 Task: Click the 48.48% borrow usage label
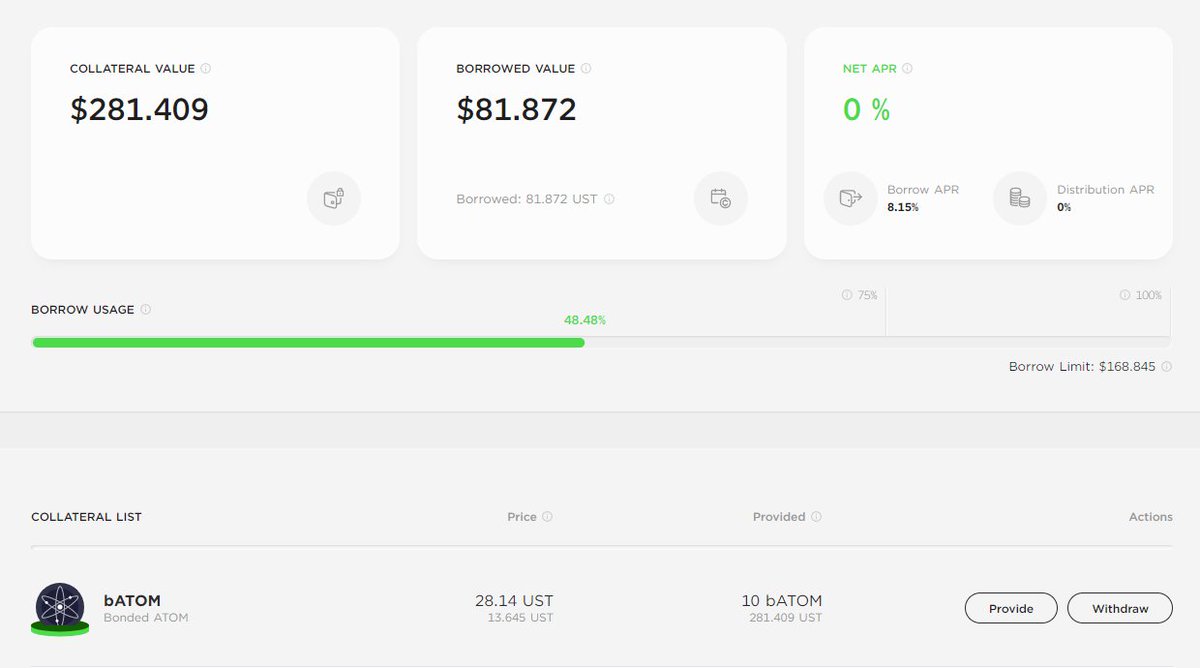(585, 320)
